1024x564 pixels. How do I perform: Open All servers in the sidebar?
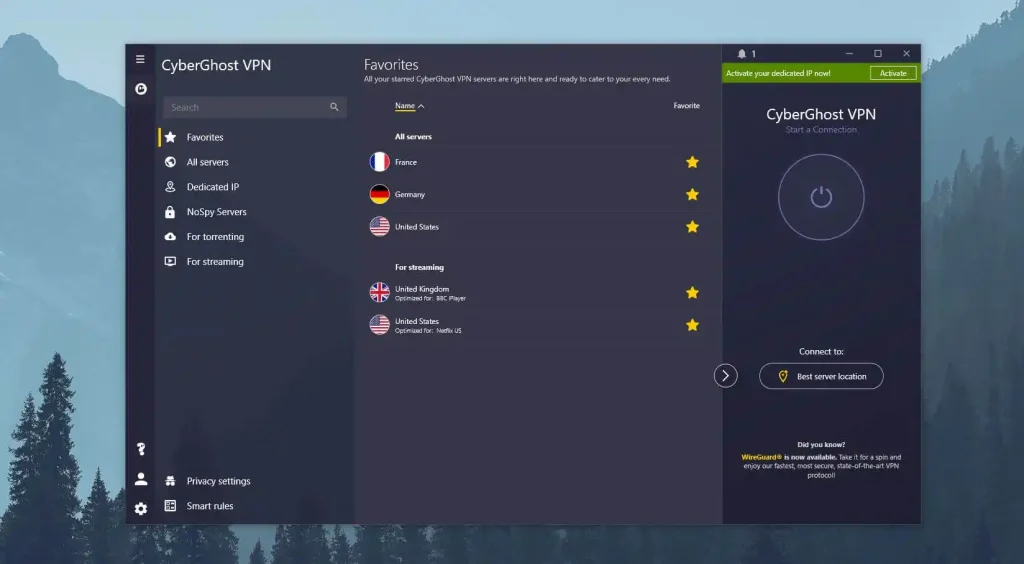[208, 162]
